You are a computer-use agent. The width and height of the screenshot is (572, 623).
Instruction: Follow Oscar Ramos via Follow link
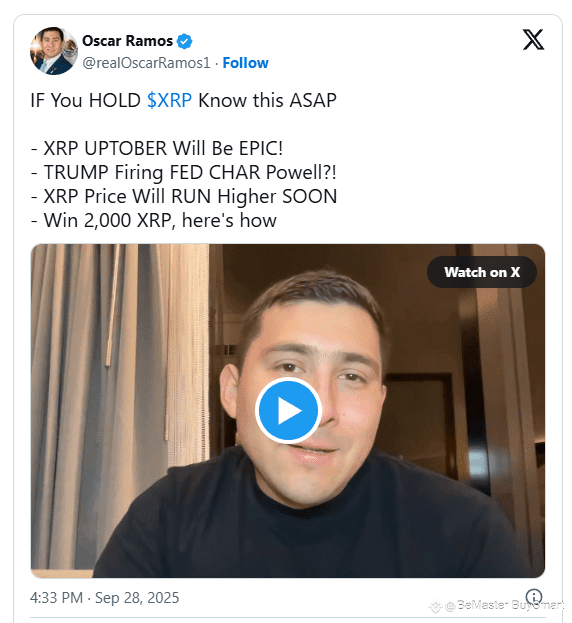click(245, 63)
